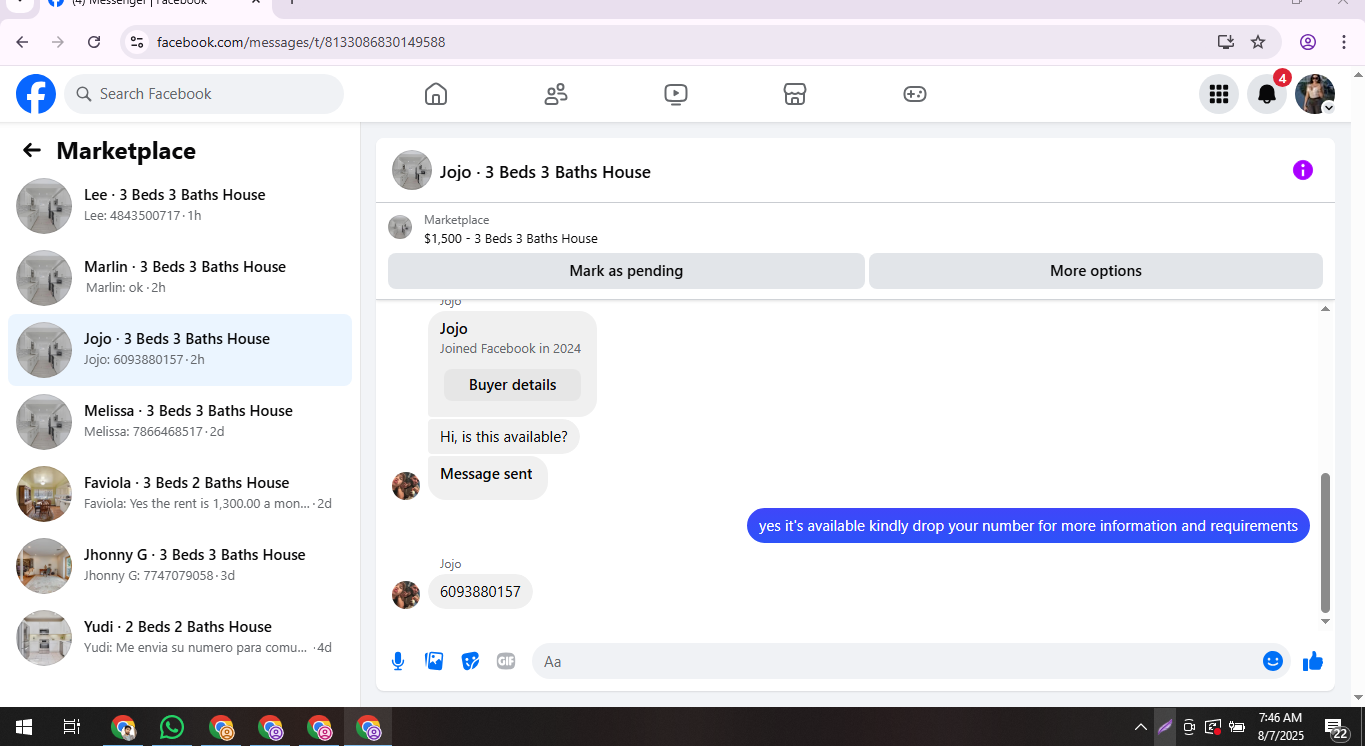Open Marlin's conversation
Image resolution: width=1365 pixels, height=746 pixels.
click(x=180, y=278)
